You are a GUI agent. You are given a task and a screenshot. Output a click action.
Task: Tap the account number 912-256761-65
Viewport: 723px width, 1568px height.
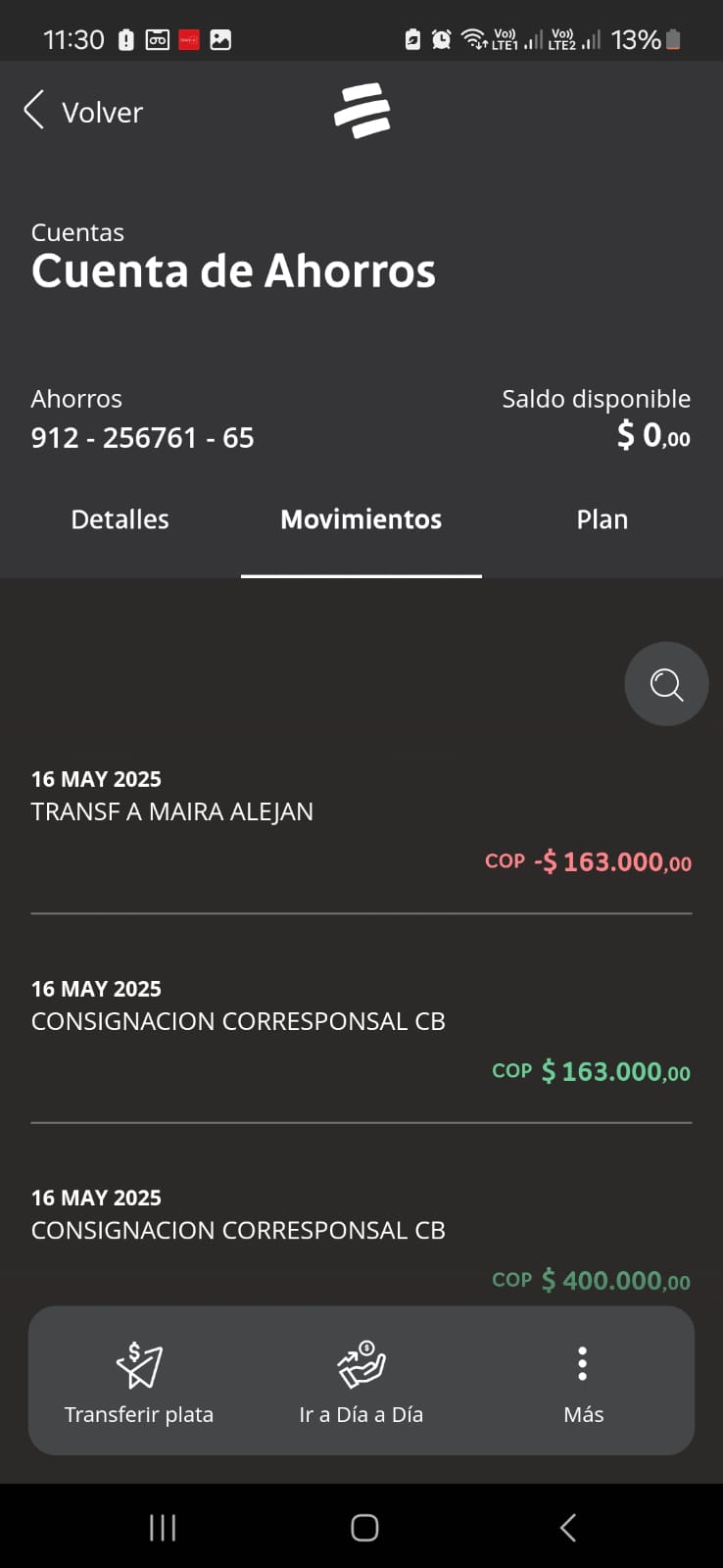(x=143, y=437)
